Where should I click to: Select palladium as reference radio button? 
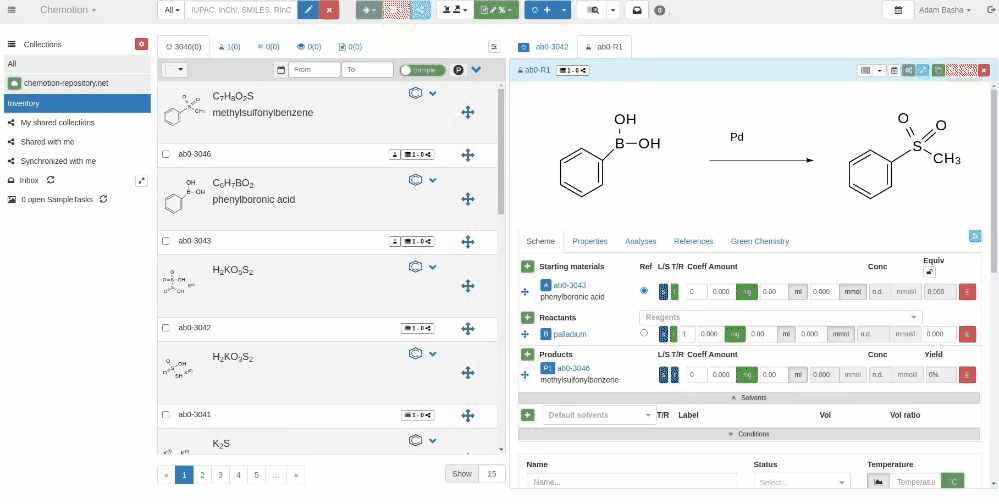[643, 333]
